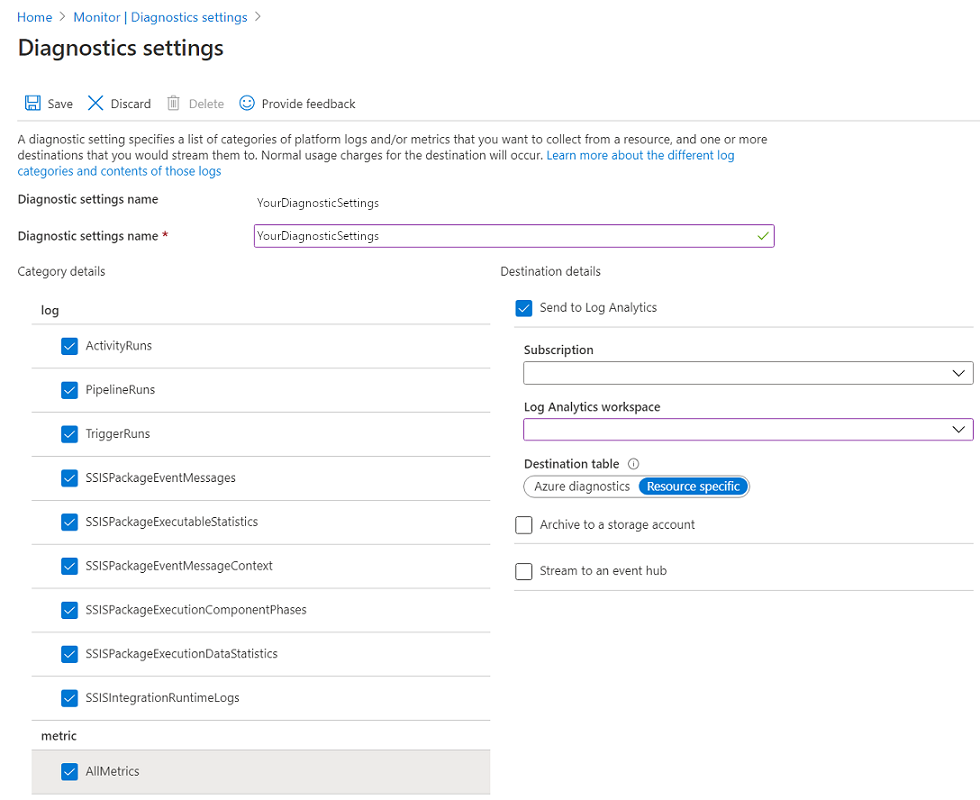980x800 pixels.
Task: Uncheck the ActivityRuns log category
Action: point(69,345)
